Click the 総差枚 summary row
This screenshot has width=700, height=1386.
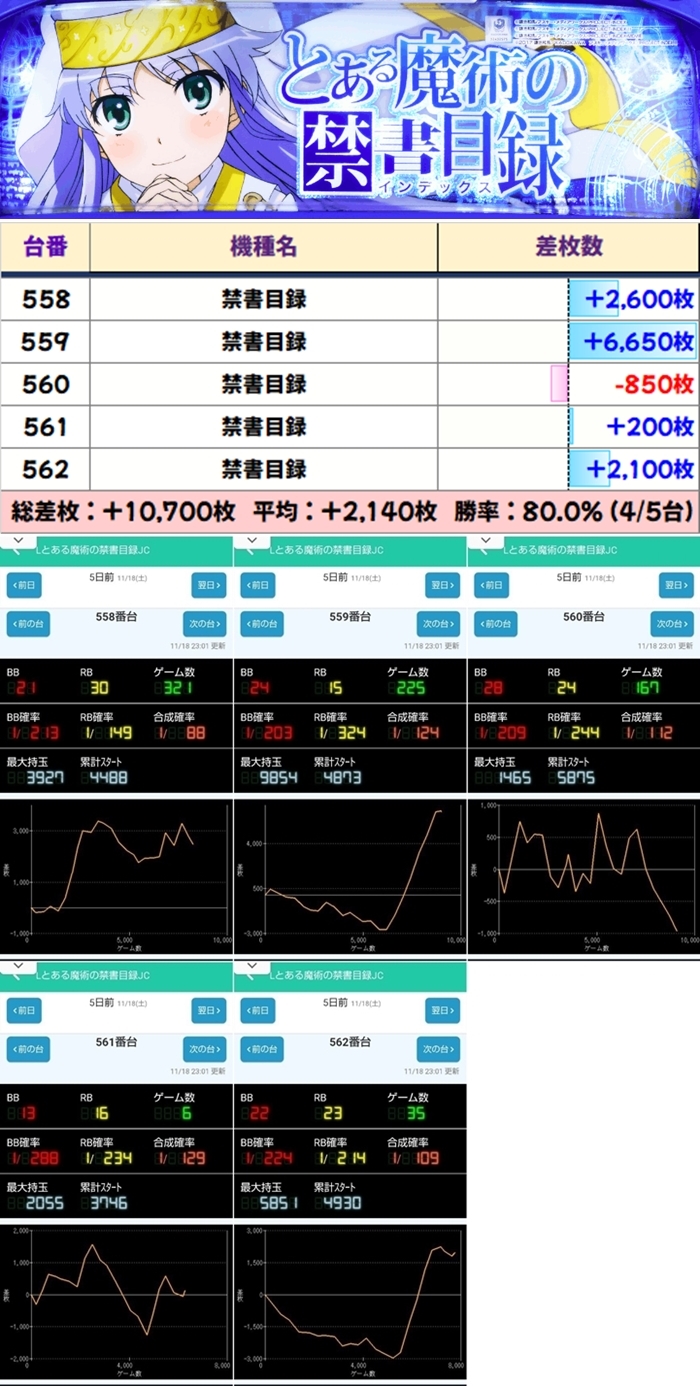[x=350, y=511]
